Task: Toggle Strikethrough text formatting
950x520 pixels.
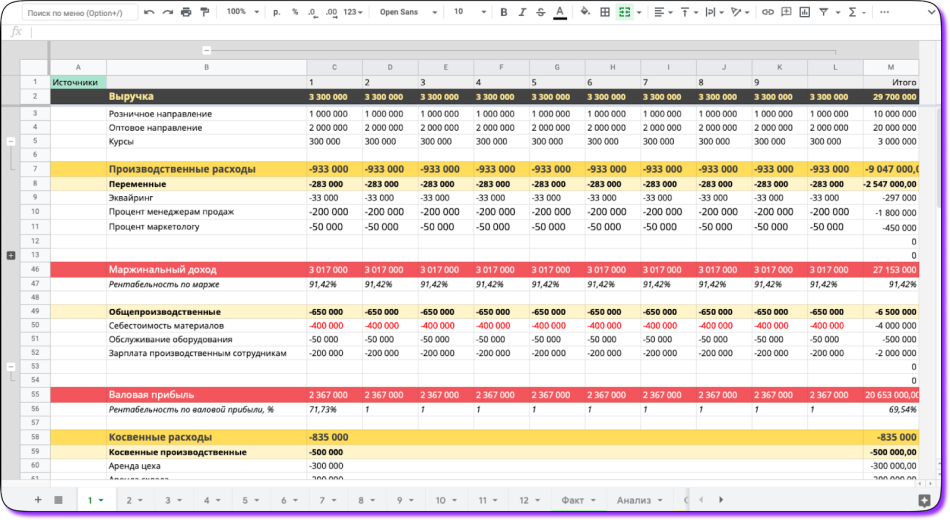Action: tap(541, 12)
